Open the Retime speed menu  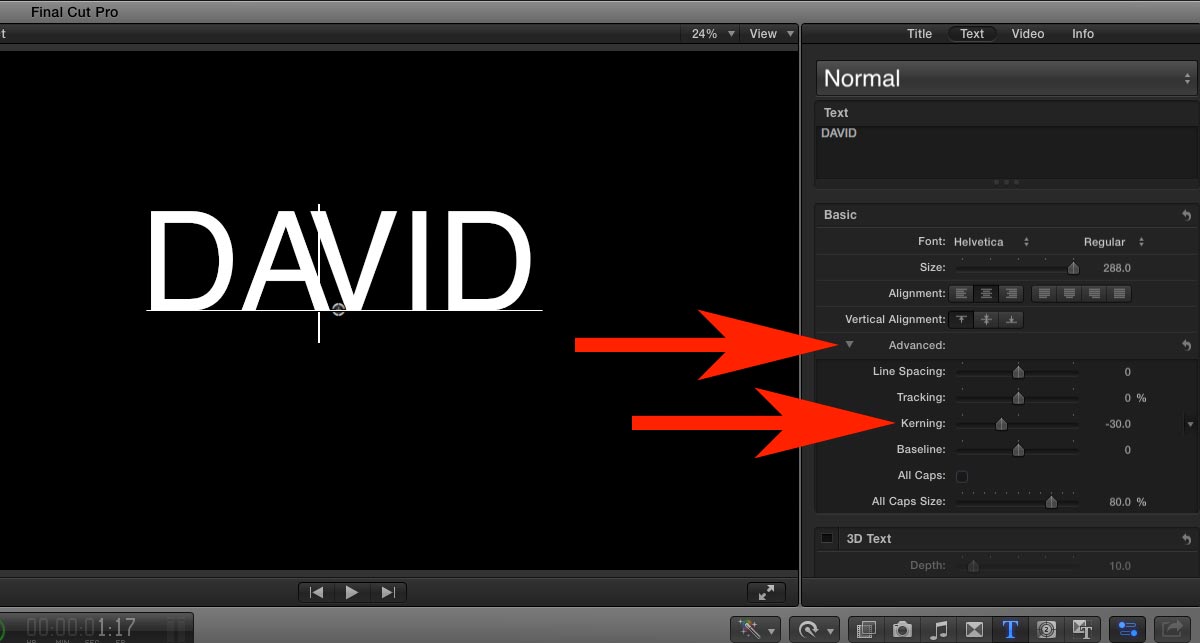[x=814, y=629]
